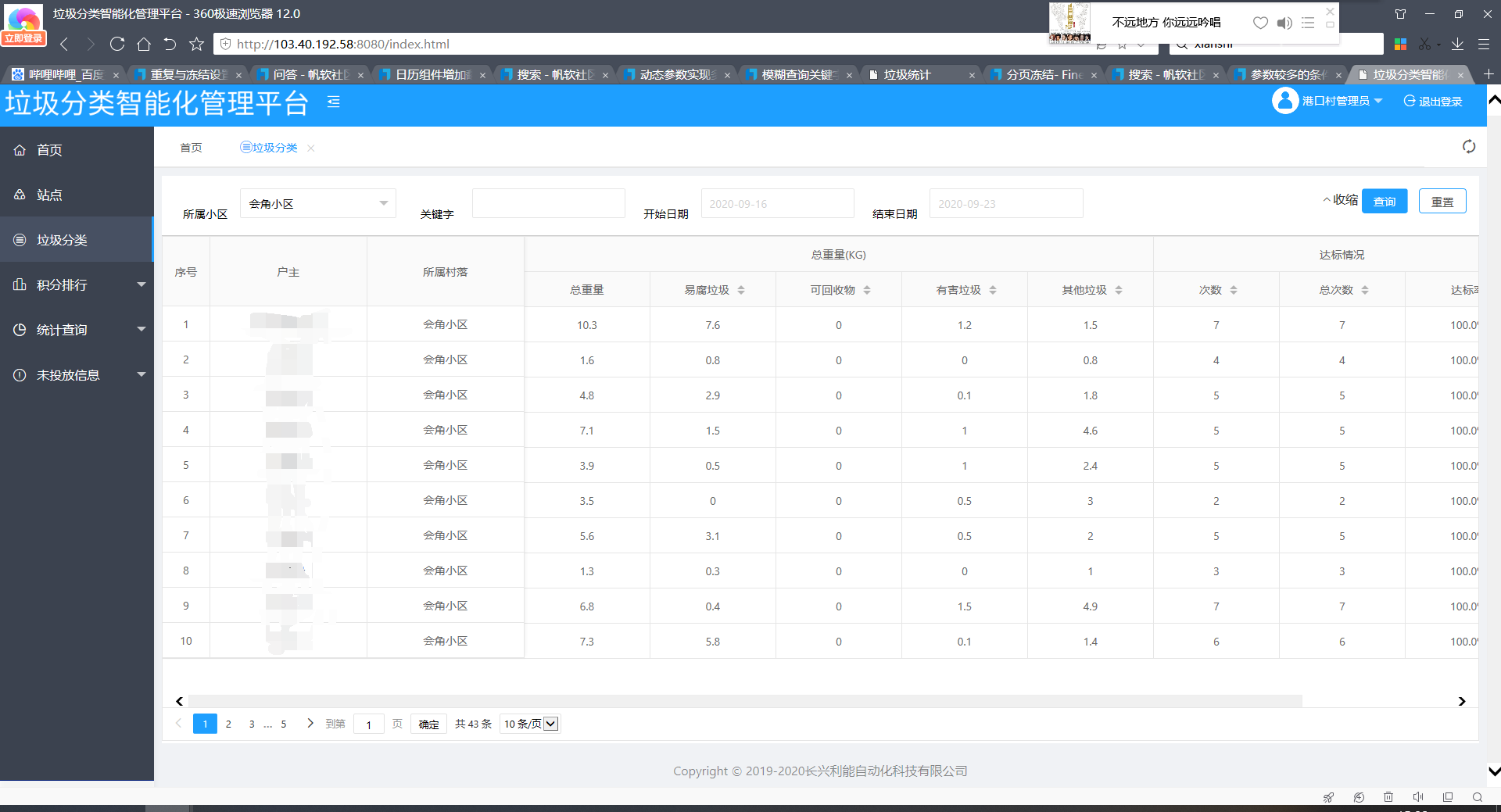Sort by 其他垃圾 column

coord(1118,290)
